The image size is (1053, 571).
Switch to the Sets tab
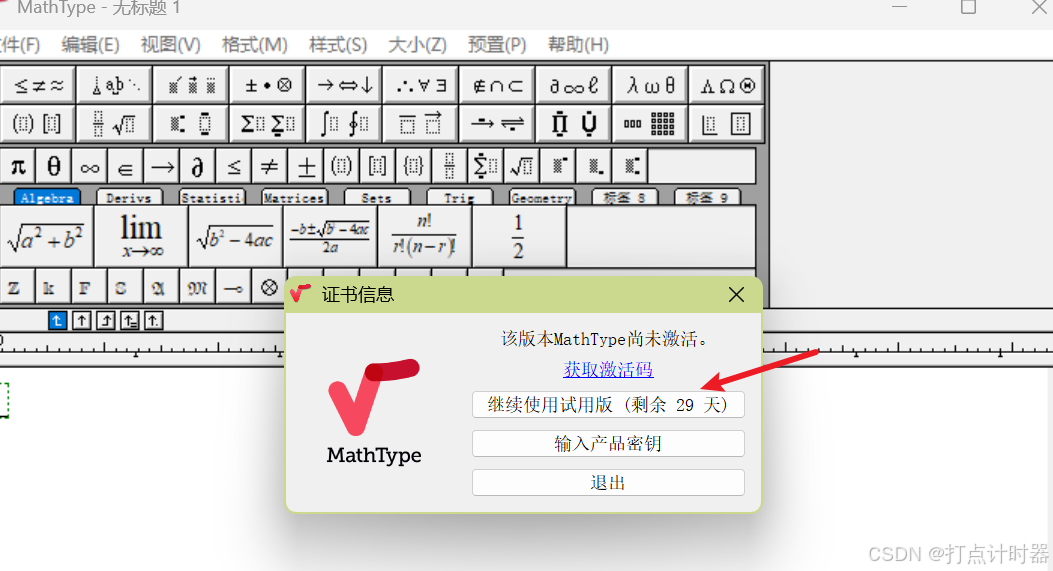(x=376, y=197)
